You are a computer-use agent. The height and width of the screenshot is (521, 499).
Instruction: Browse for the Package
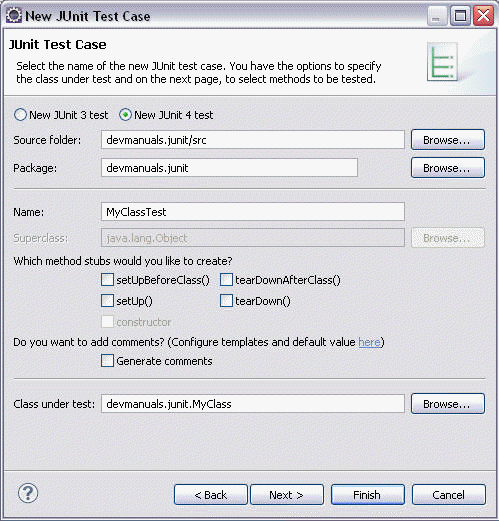pyautogui.click(x=448, y=168)
